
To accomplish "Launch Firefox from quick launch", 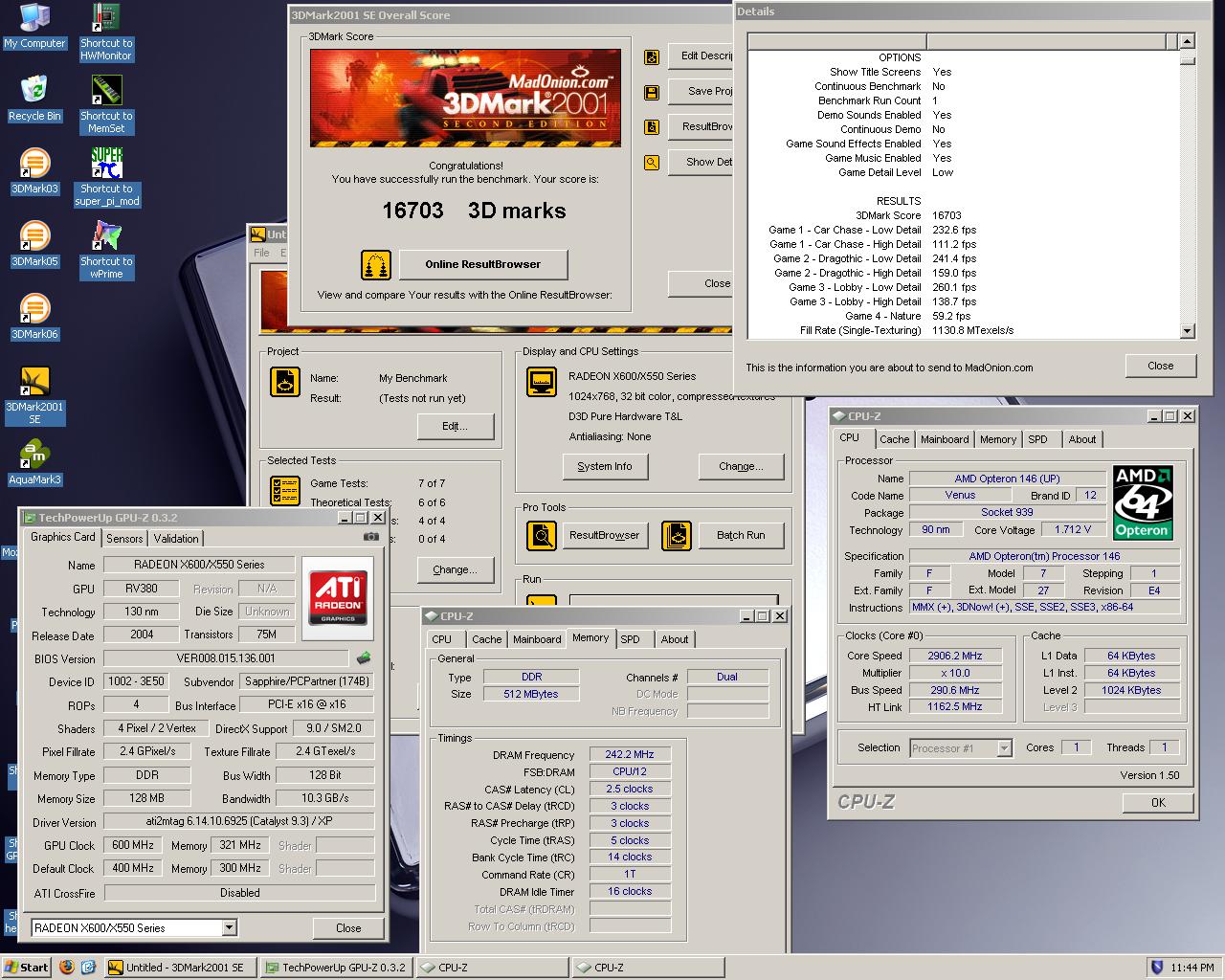I will pos(66,968).
